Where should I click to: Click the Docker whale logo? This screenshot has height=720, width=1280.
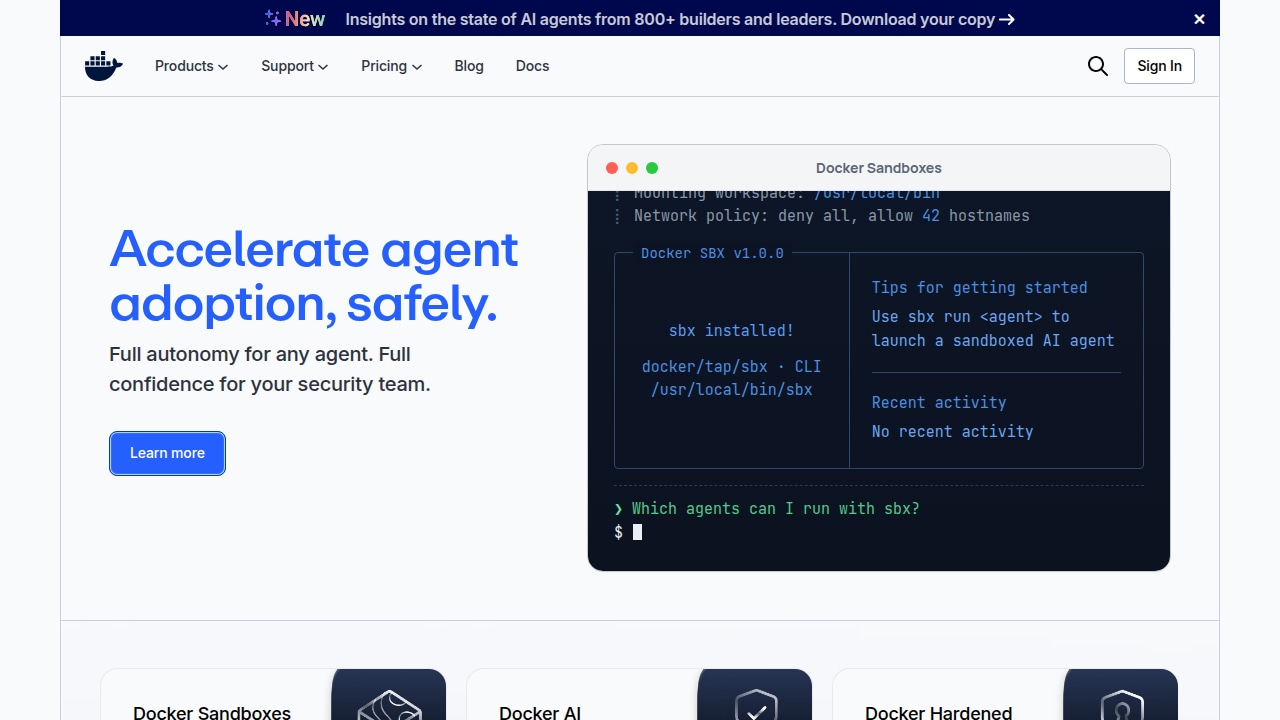(x=103, y=66)
